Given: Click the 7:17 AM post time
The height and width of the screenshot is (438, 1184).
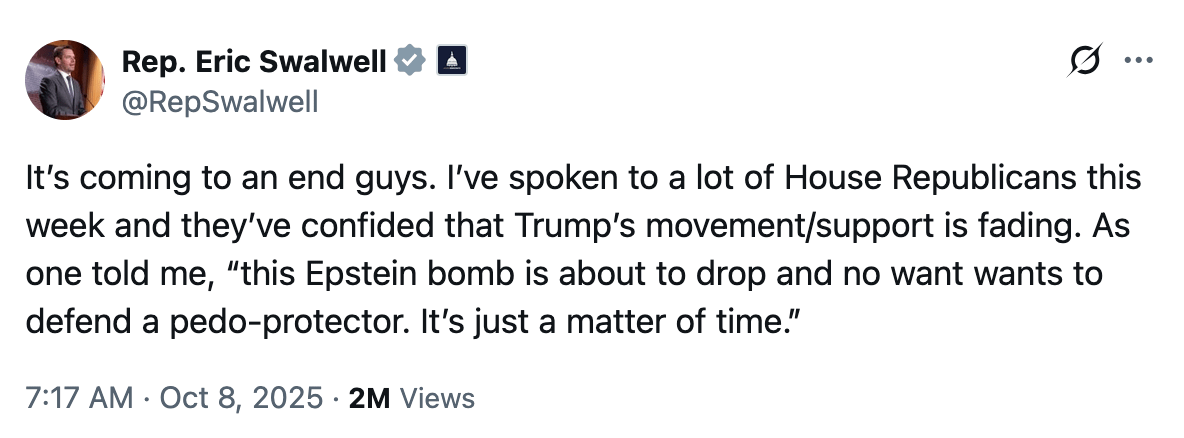Looking at the screenshot, I should click(x=80, y=398).
